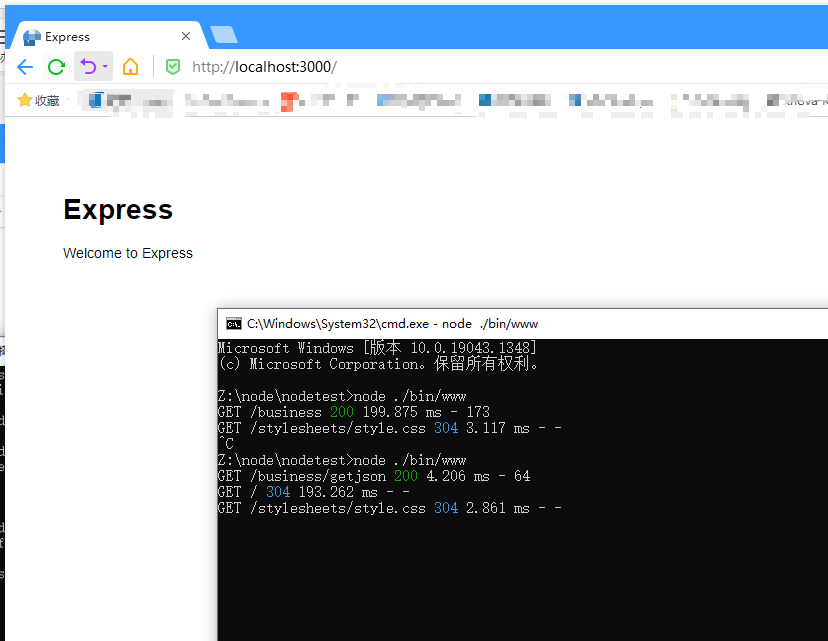
Task: Select the Express browser tab
Action: (x=110, y=36)
